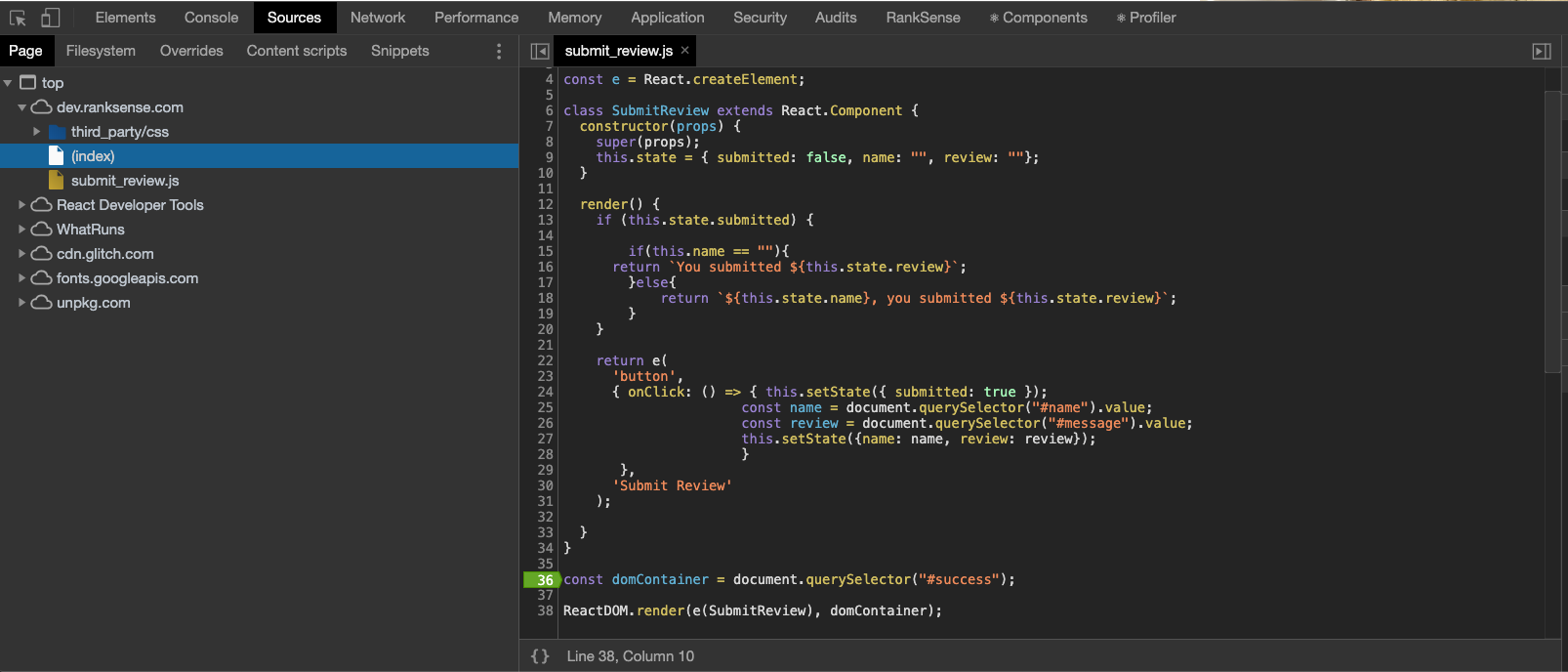Click the three-dot more options menu

click(x=499, y=51)
